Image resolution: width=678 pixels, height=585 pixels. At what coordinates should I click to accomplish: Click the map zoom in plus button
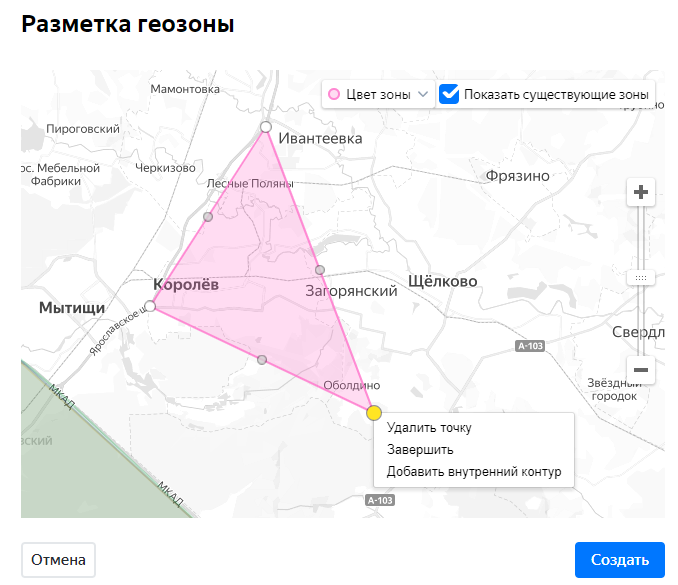coord(641,192)
